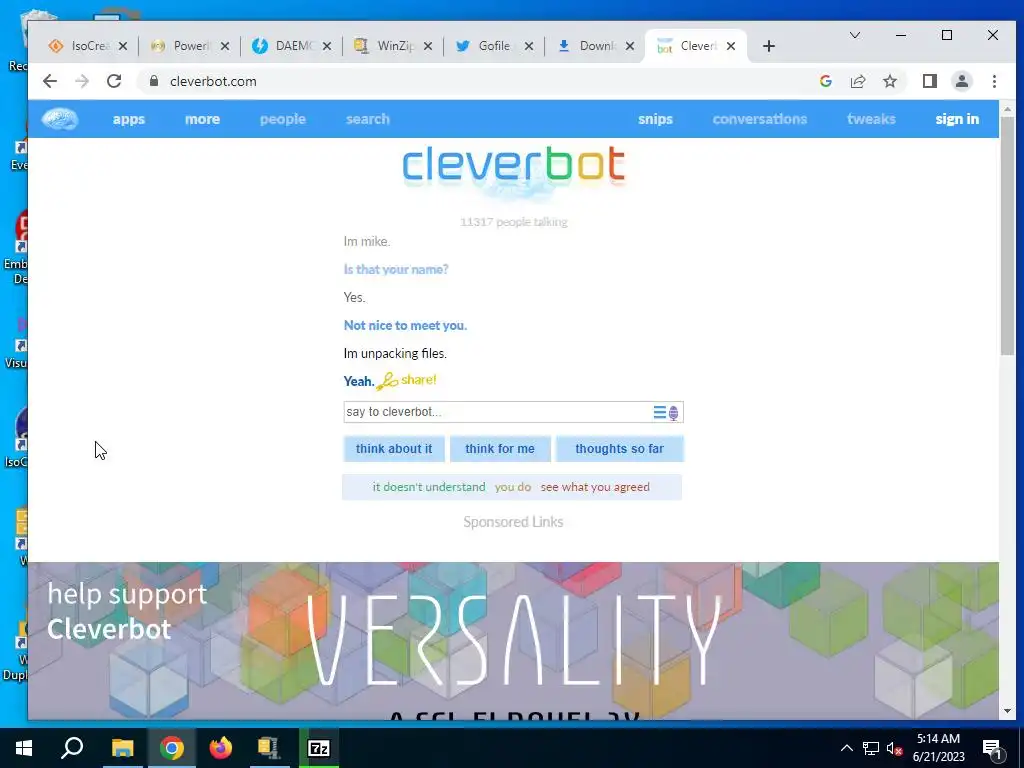Click the you do link
The width and height of the screenshot is (1024, 768).
tap(513, 487)
